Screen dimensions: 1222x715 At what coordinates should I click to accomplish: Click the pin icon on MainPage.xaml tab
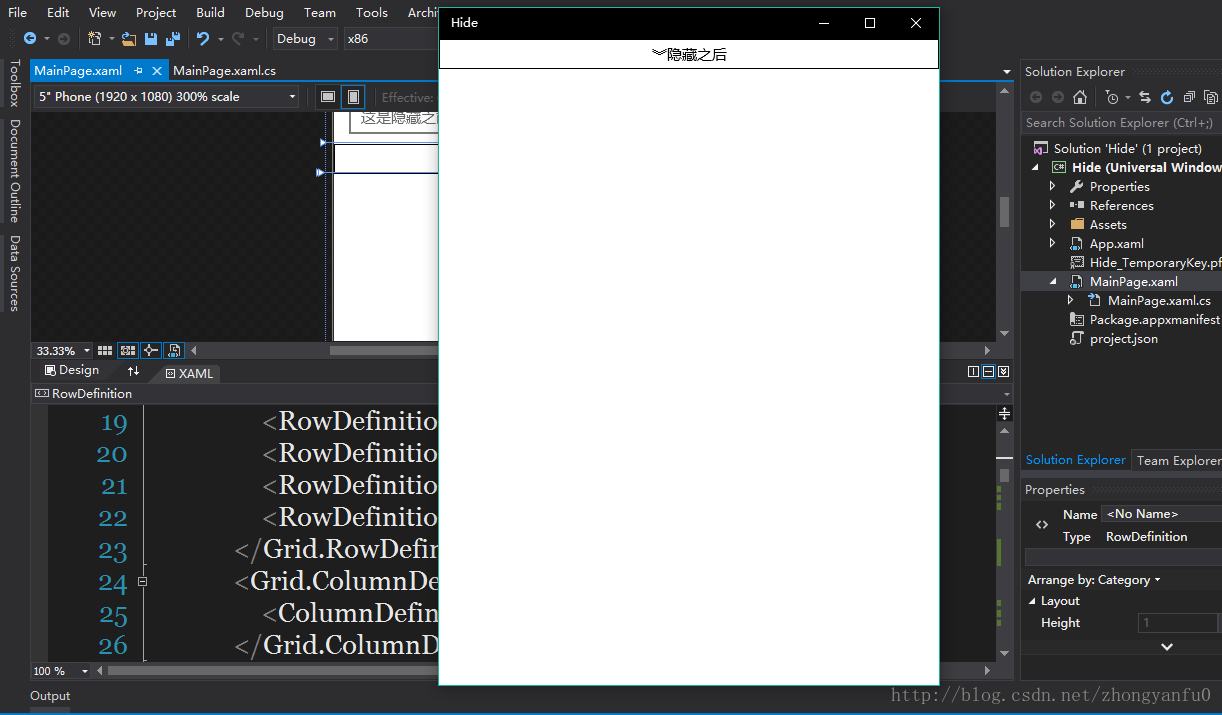pos(139,71)
